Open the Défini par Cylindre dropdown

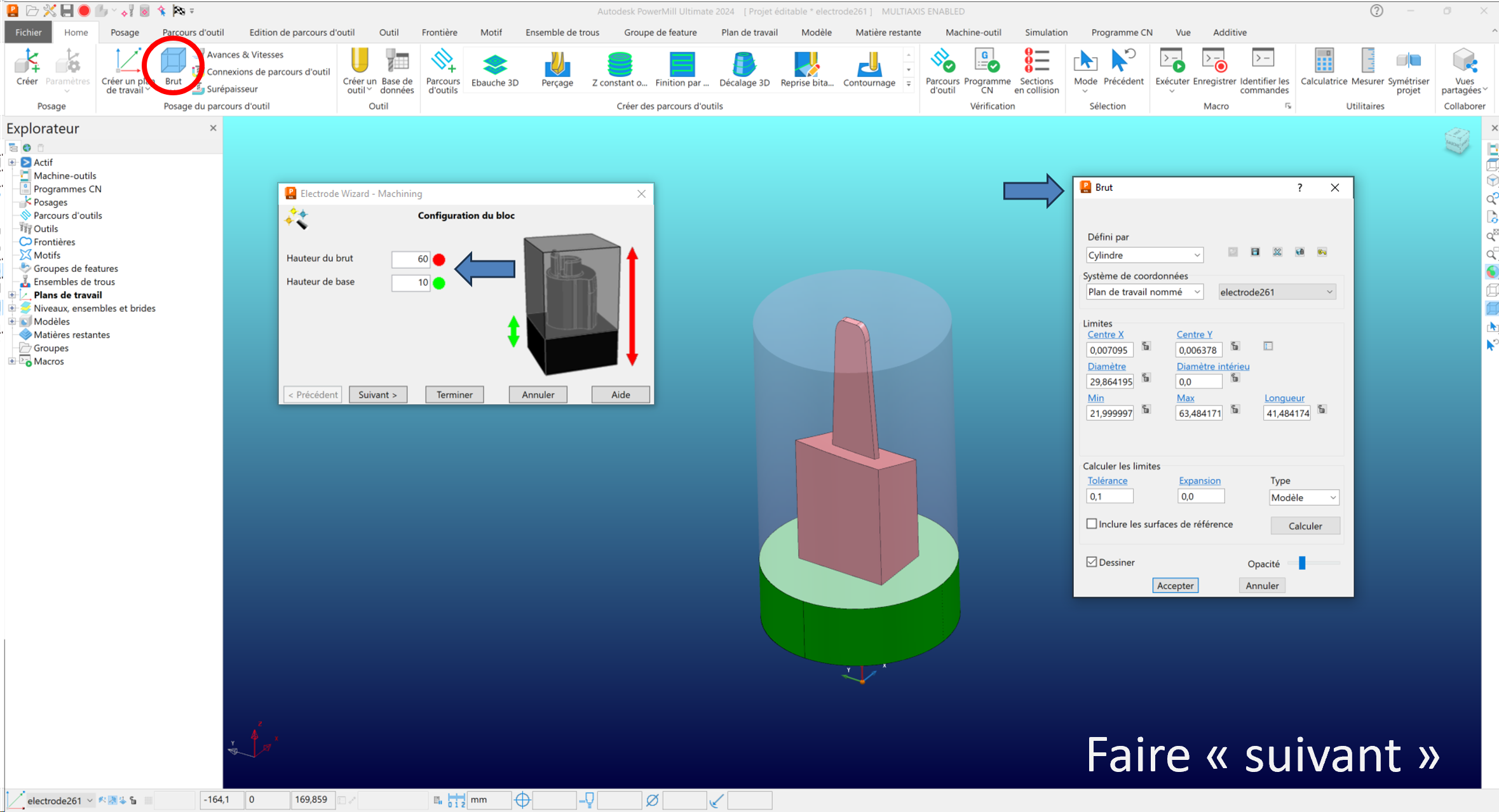1144,255
